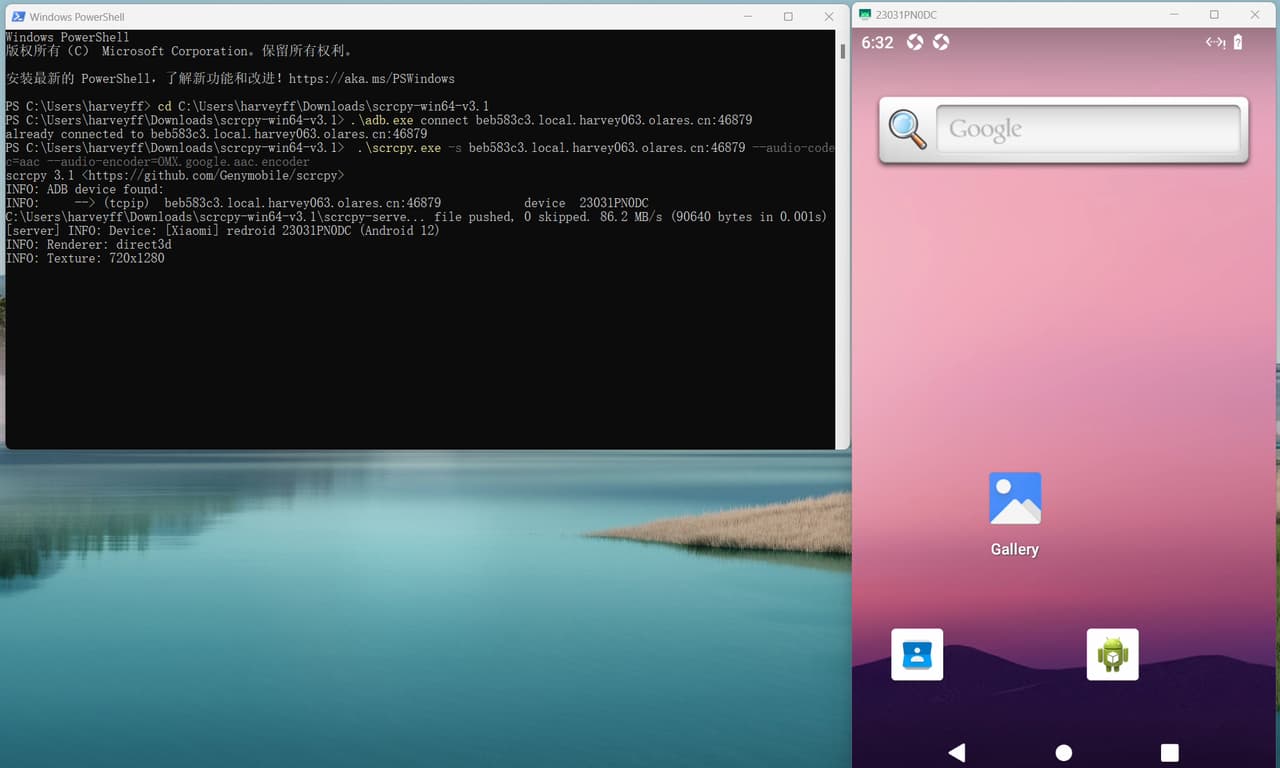Maximize the Windows PowerShell window
The image size is (1280, 768).
click(x=788, y=17)
